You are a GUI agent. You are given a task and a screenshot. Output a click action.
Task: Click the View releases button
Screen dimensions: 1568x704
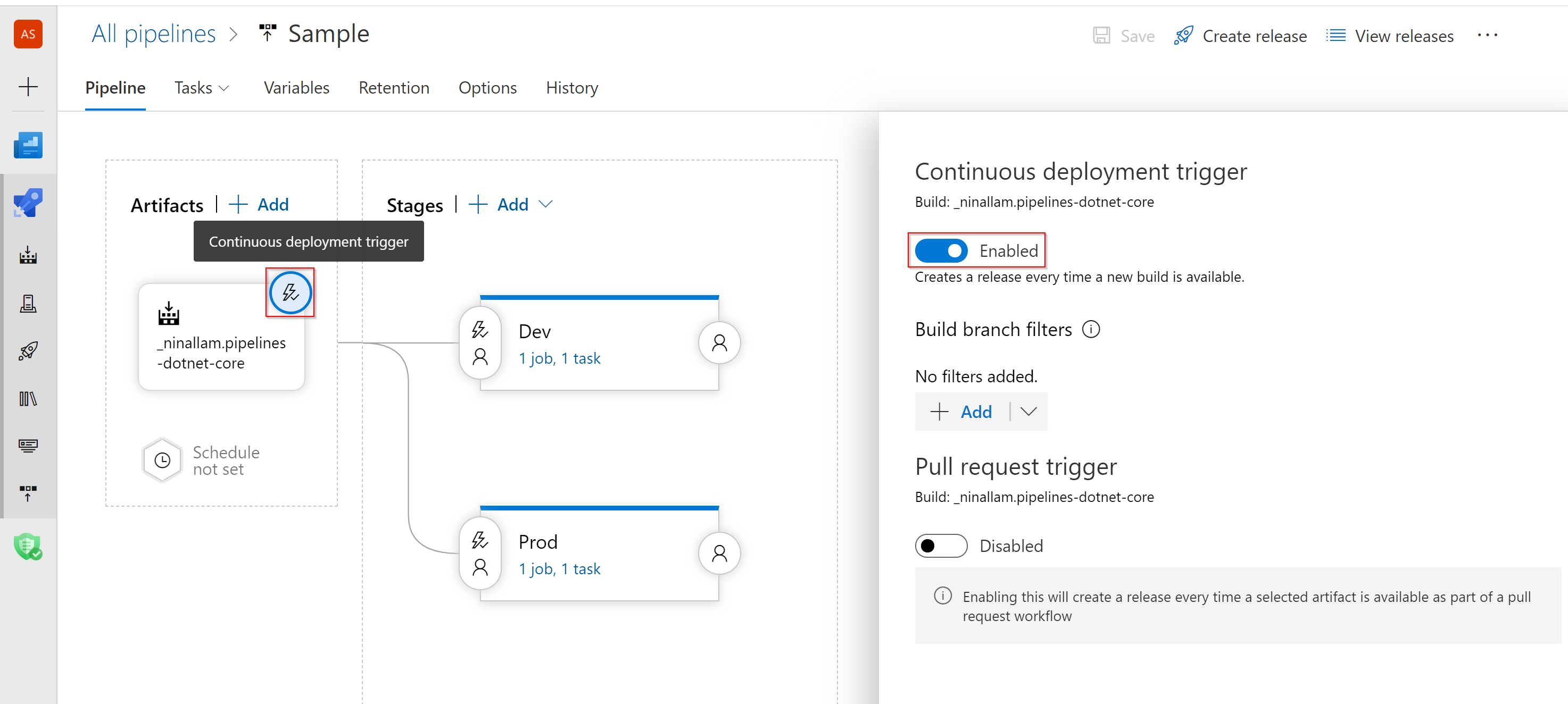pyautogui.click(x=1404, y=36)
